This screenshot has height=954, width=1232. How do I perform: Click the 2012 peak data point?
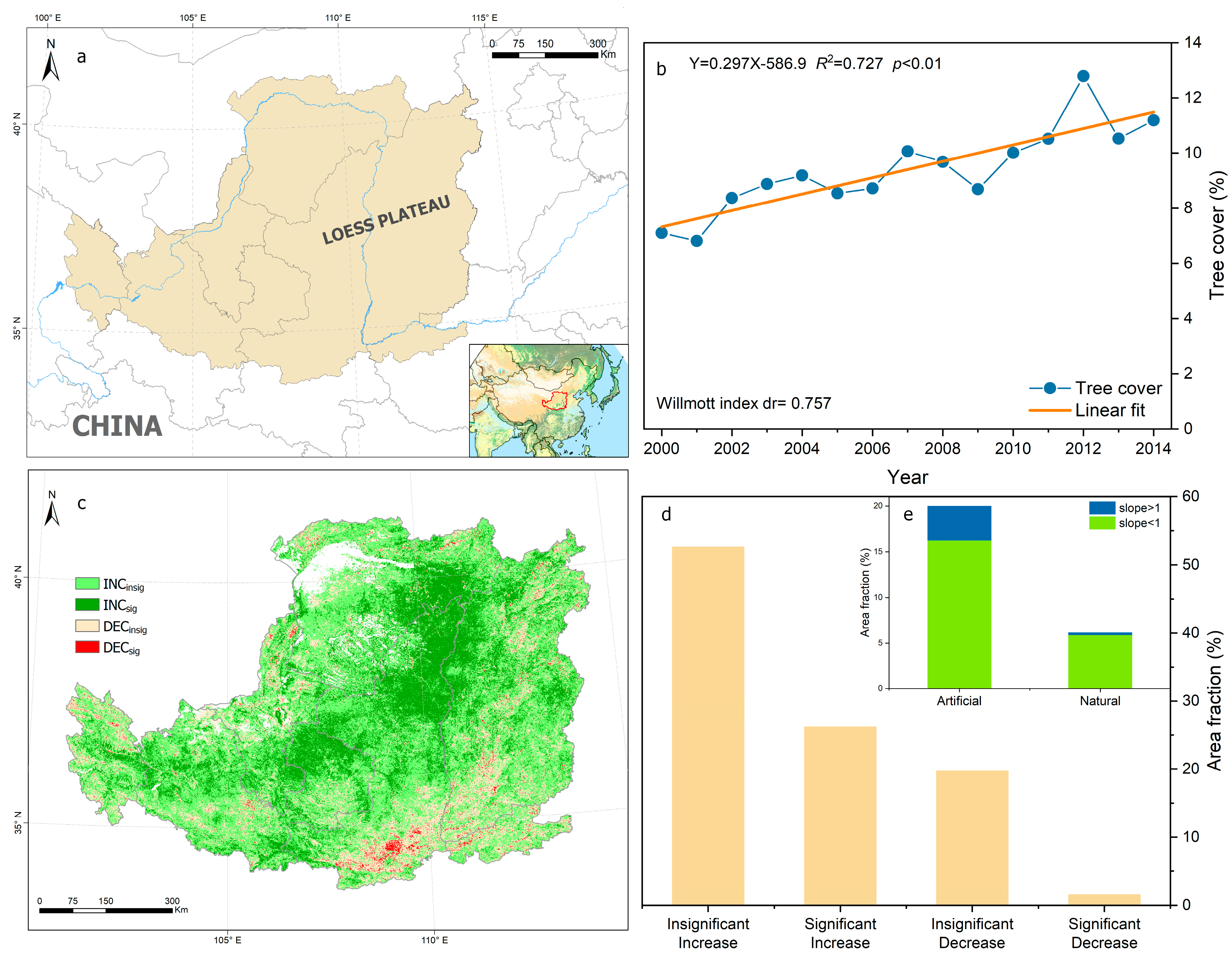1083,76
